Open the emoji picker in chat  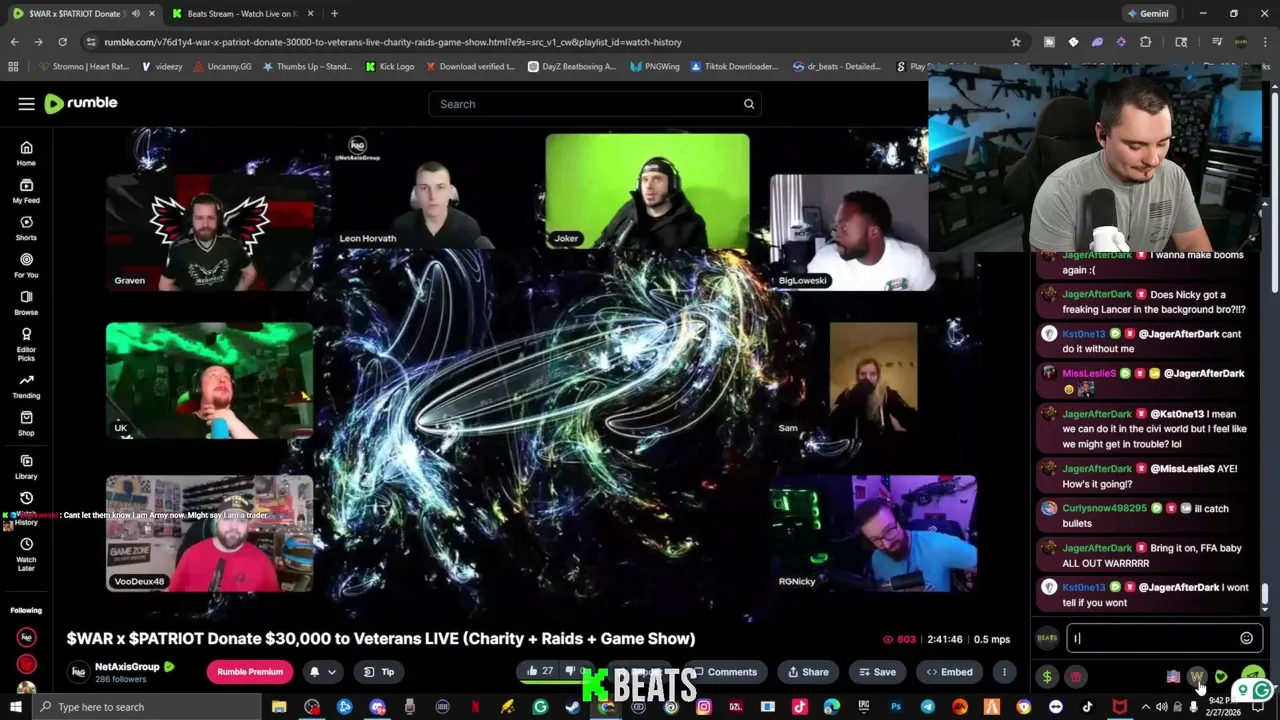1246,638
